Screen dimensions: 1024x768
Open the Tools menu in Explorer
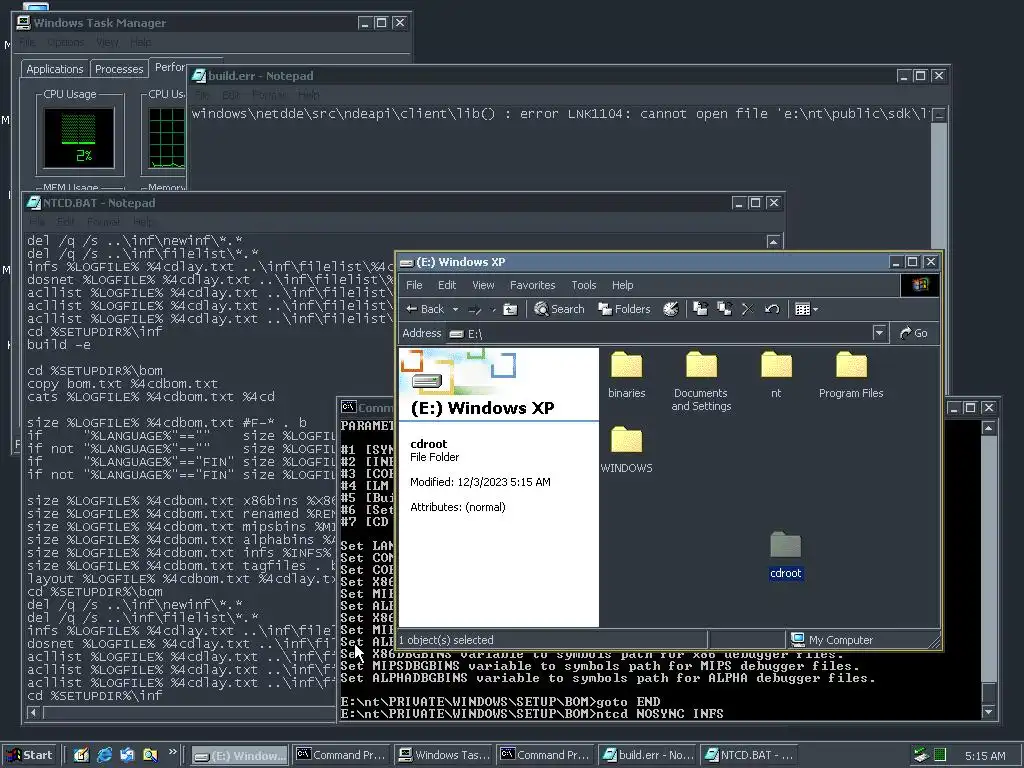click(x=584, y=285)
